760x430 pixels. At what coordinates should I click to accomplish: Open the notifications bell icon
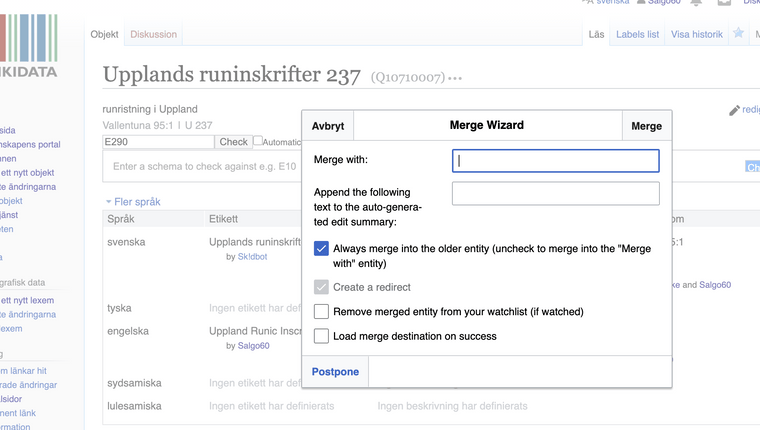point(696,3)
